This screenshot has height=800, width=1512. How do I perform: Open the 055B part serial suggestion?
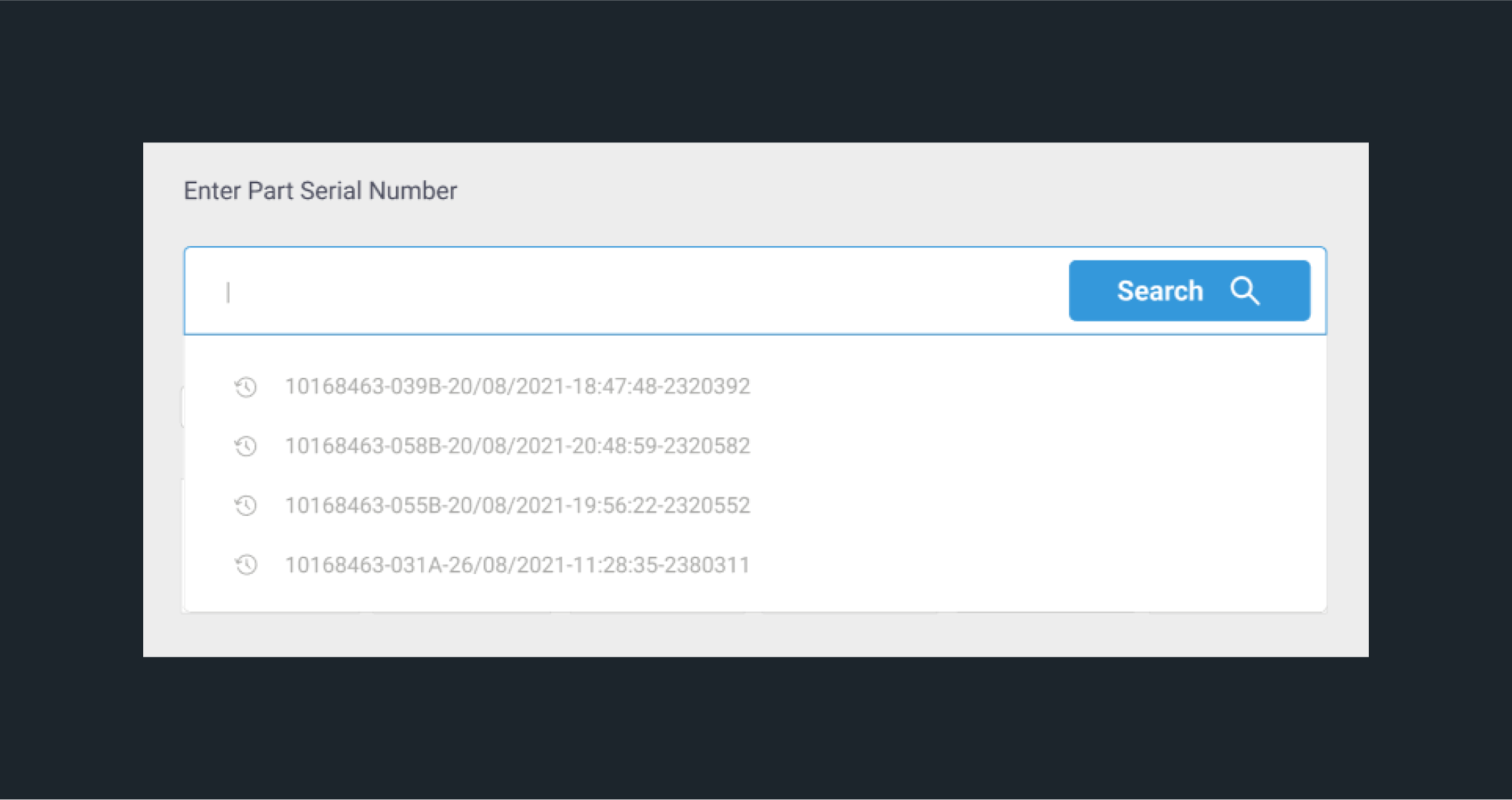coord(755,505)
